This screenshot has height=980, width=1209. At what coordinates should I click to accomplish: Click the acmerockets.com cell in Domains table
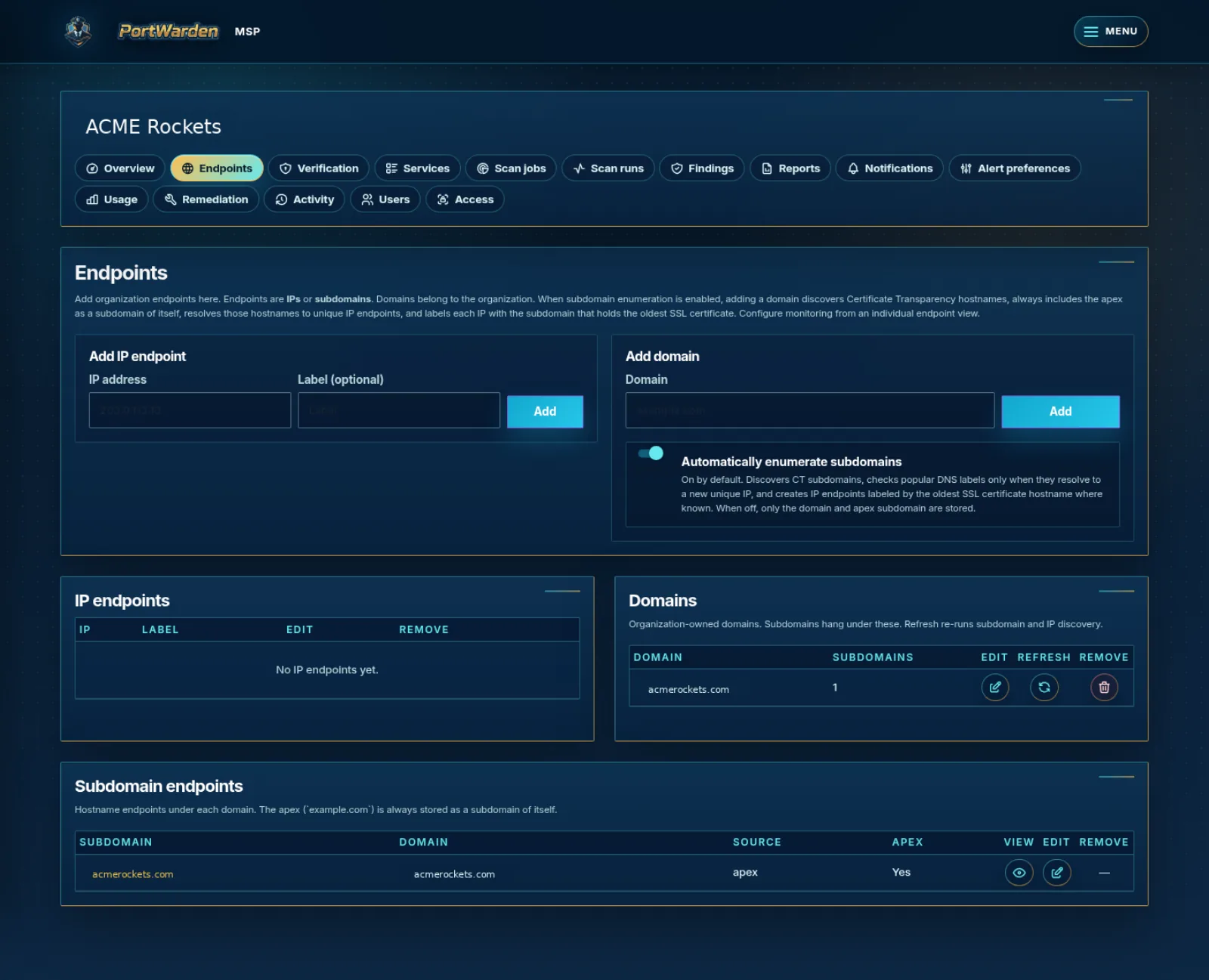(x=688, y=690)
